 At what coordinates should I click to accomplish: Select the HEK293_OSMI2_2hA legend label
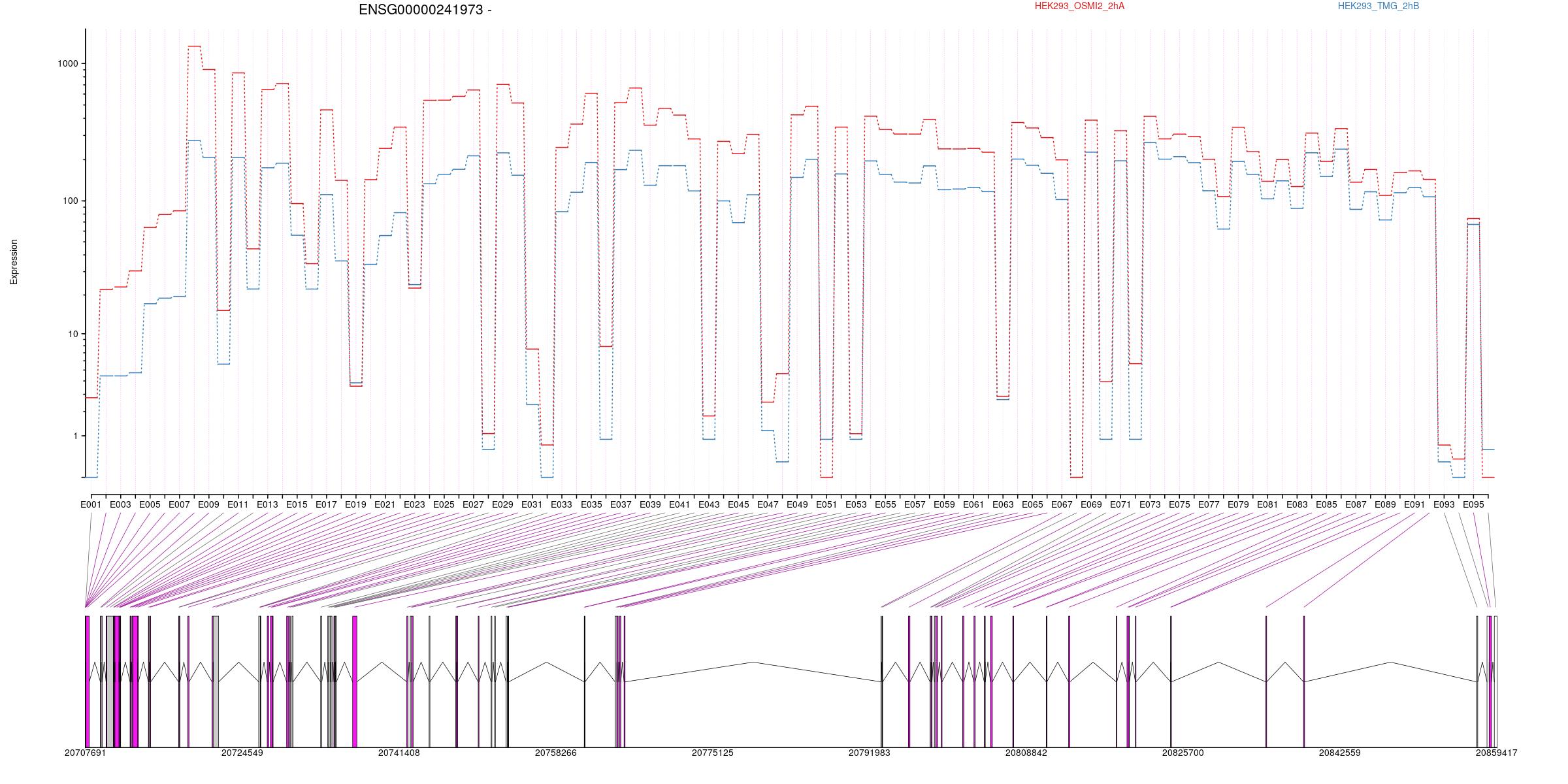1079,6
